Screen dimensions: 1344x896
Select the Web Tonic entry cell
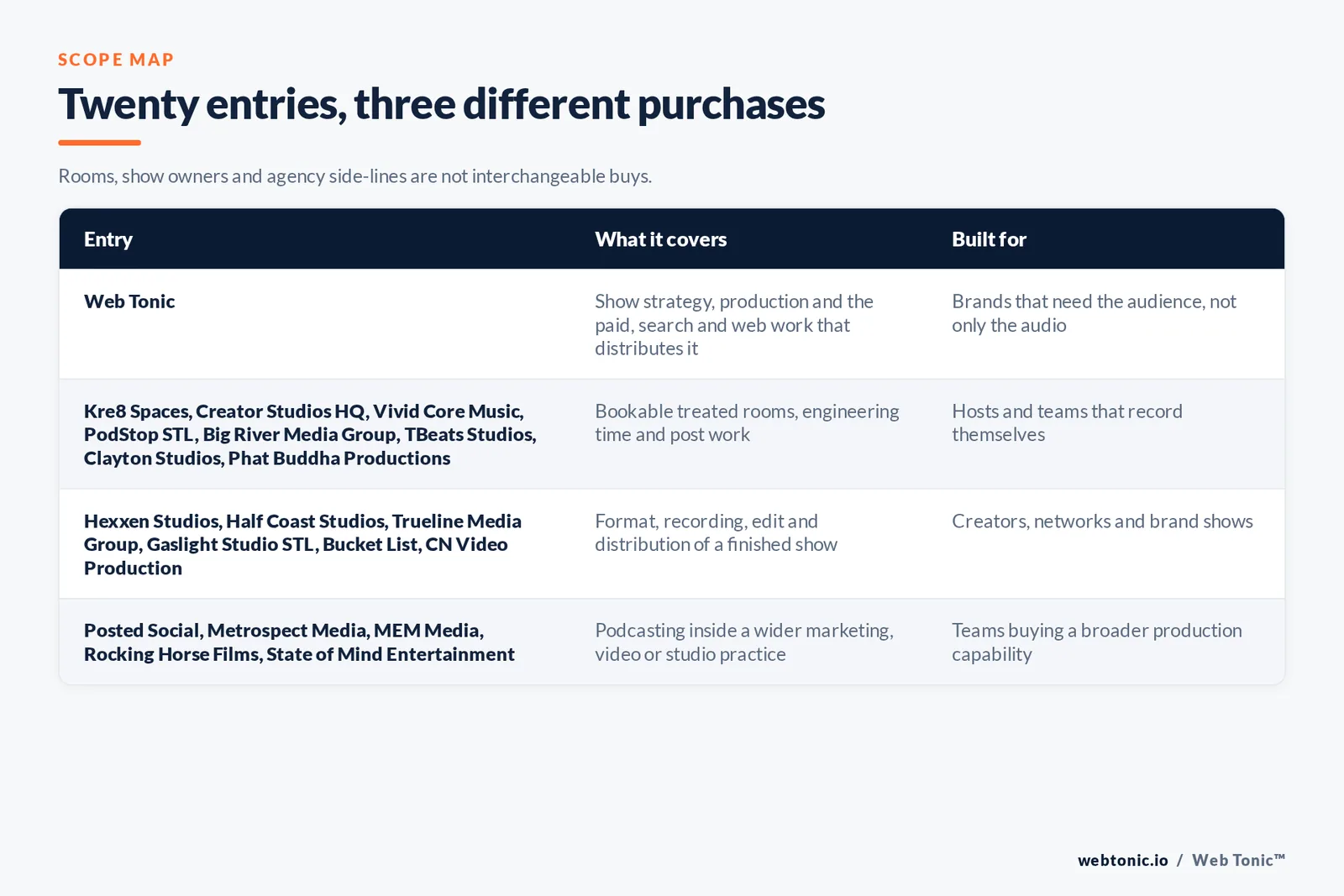129,301
